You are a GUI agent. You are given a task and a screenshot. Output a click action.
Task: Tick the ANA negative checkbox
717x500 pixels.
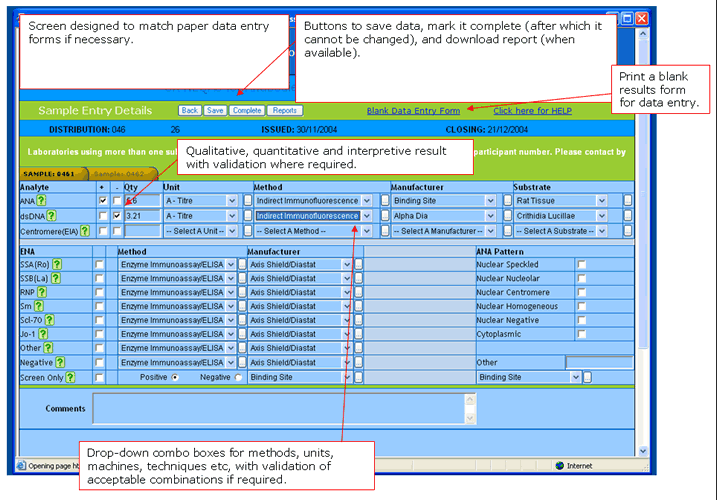117,200
